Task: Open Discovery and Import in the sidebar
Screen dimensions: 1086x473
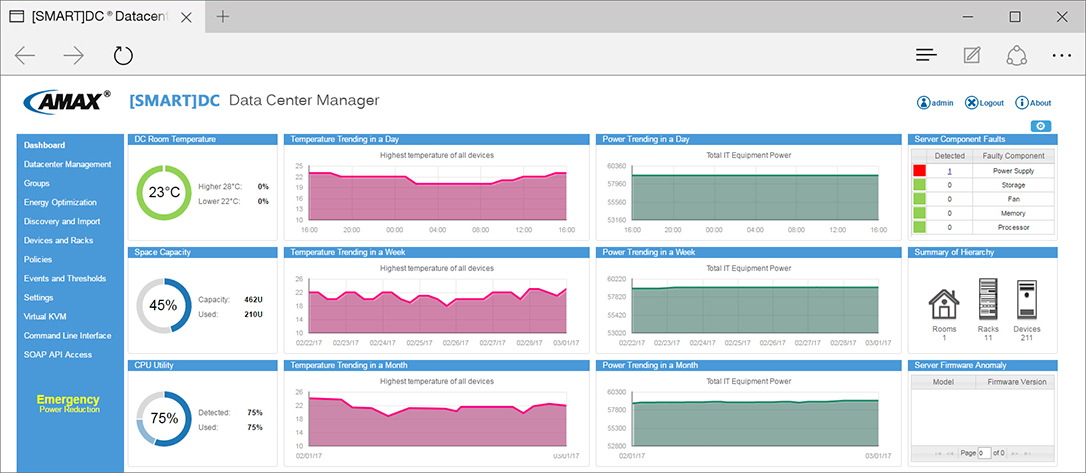Action: tap(62, 222)
